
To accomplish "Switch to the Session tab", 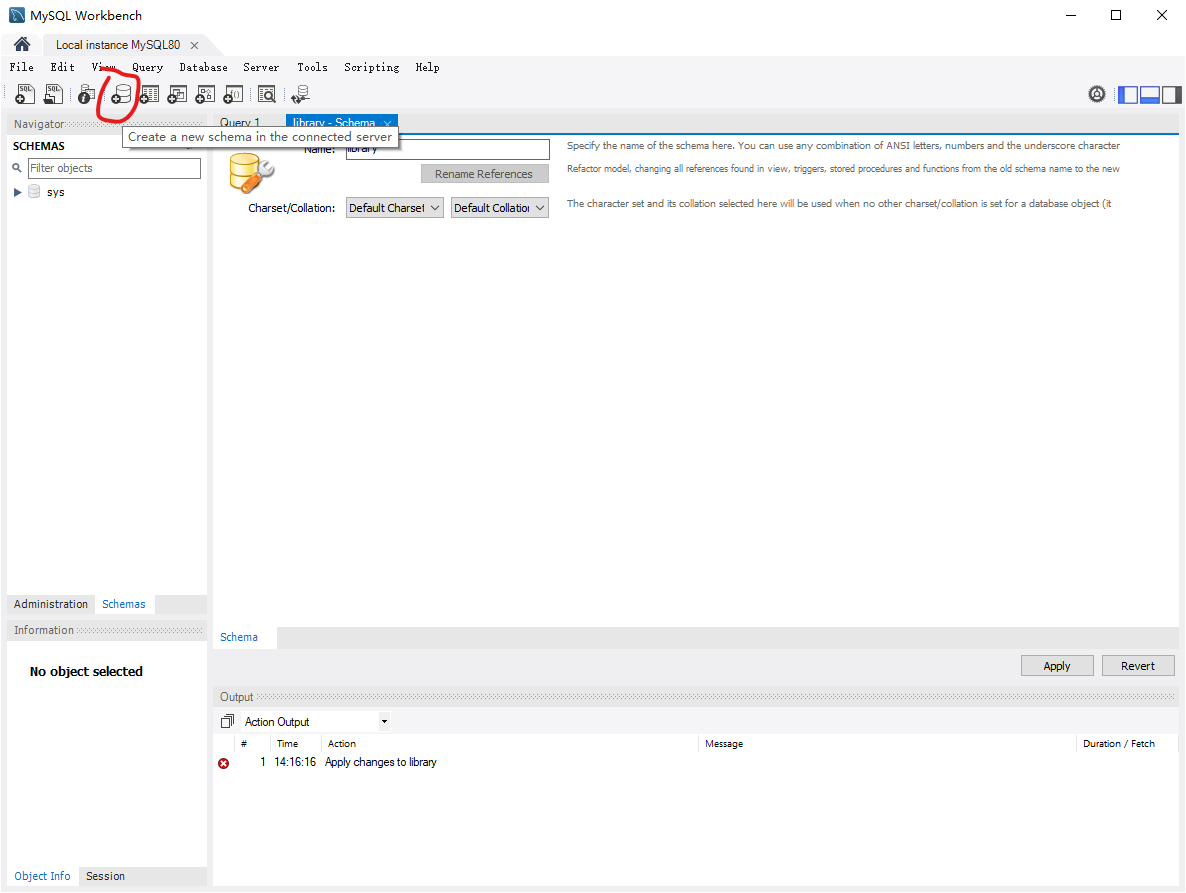I will (x=105, y=876).
